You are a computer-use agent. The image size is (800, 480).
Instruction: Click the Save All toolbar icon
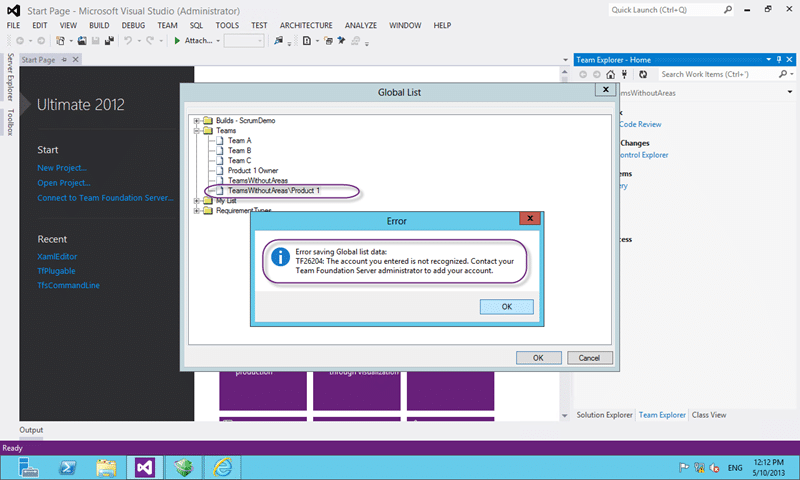pyautogui.click(x=109, y=41)
